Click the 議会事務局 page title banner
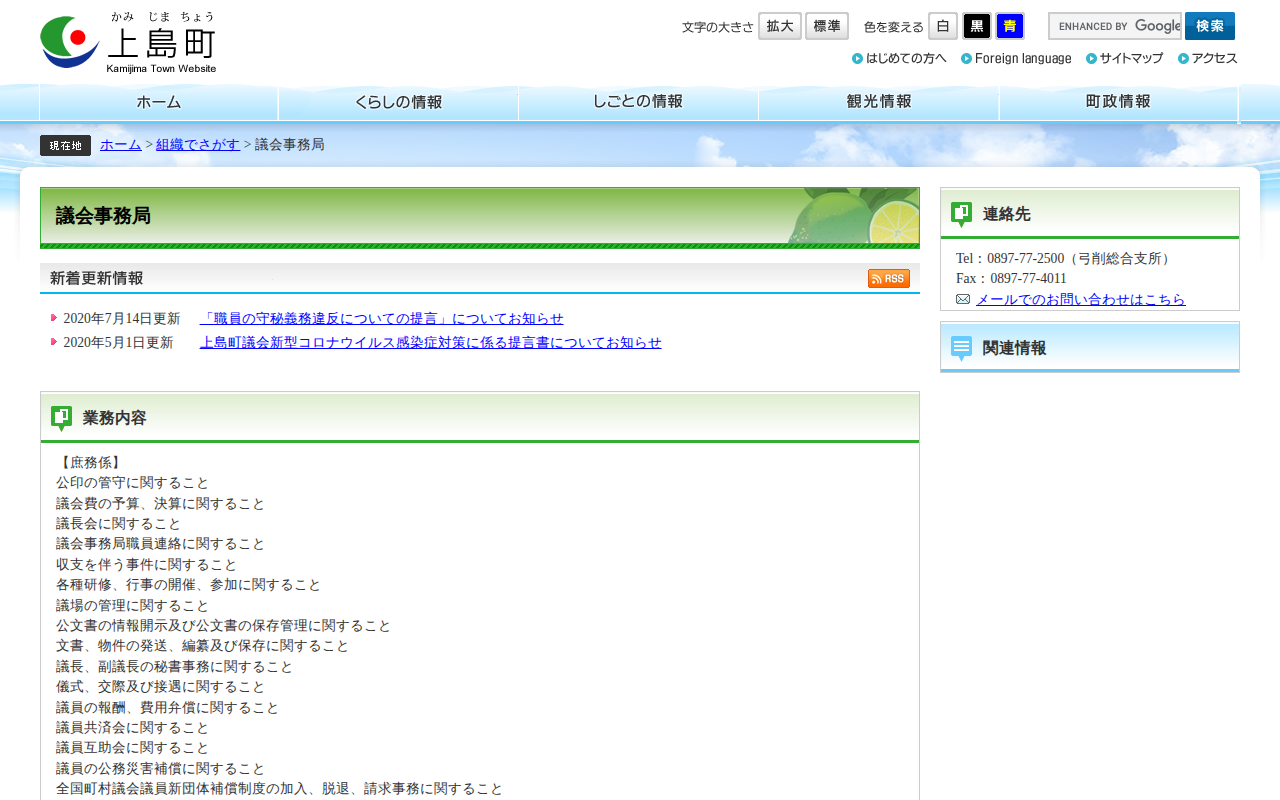Screen dimensions: 1280x800 (480, 217)
